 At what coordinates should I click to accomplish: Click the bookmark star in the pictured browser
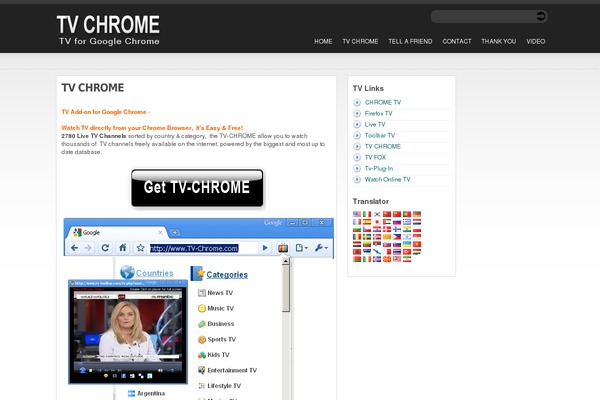[x=140, y=248]
